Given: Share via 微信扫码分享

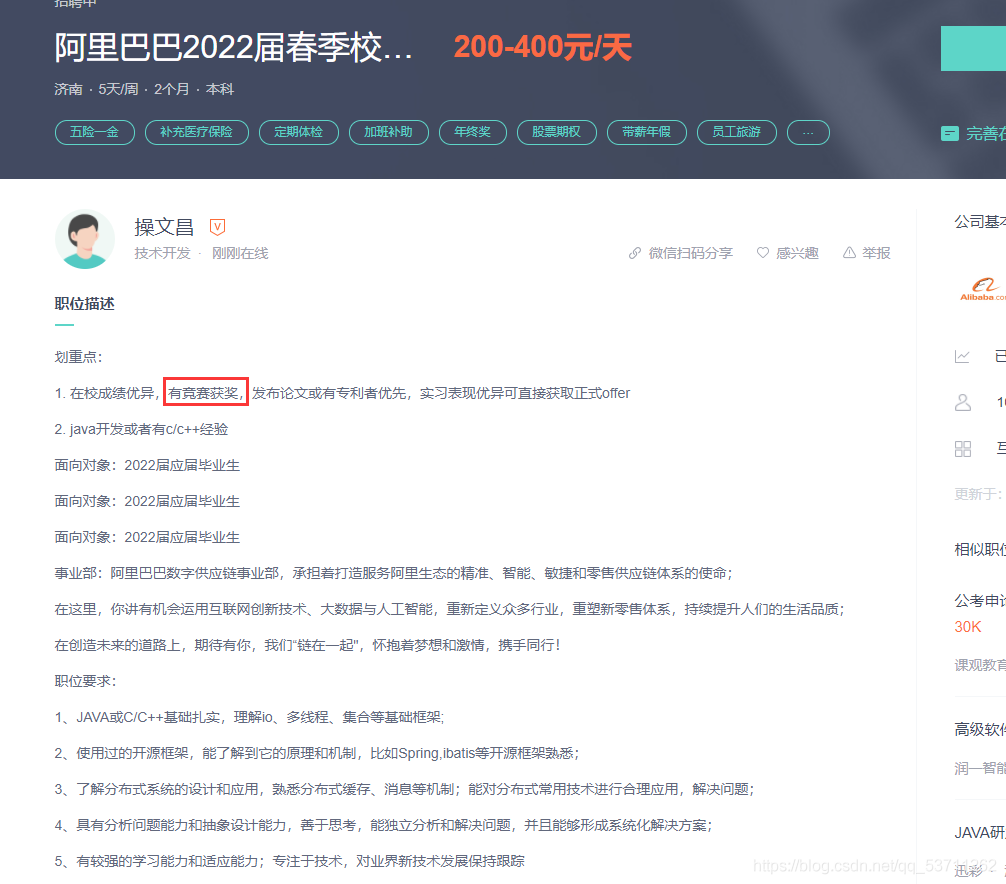Looking at the screenshot, I should (690, 253).
